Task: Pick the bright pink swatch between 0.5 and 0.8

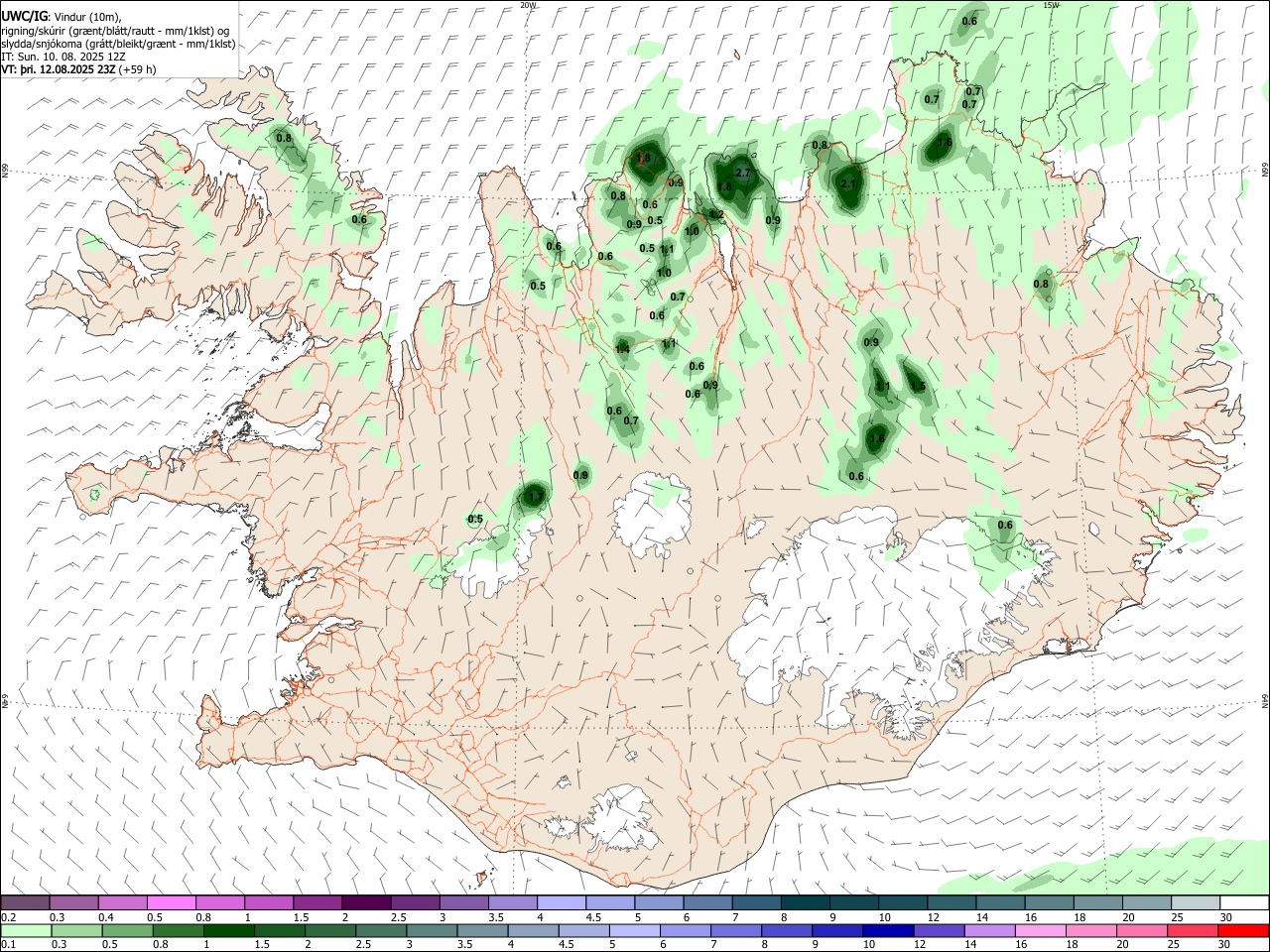Action: 171,903
